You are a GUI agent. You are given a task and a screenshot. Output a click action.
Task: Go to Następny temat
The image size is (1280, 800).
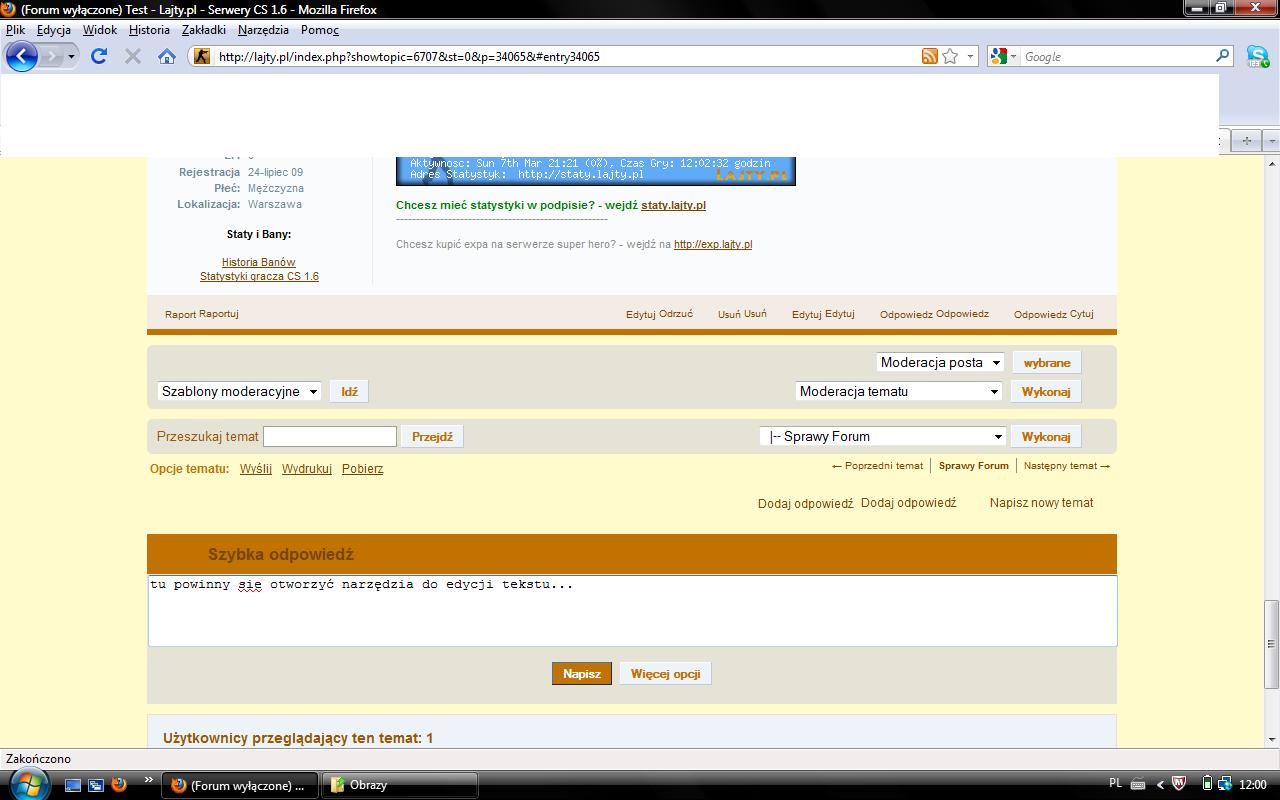click(x=1067, y=466)
